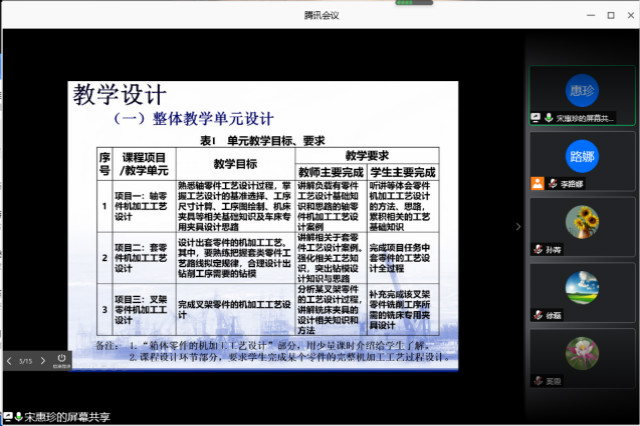640x426 pixels.
Task: Go to the previous slide with left arrow
Action: click(x=10, y=360)
